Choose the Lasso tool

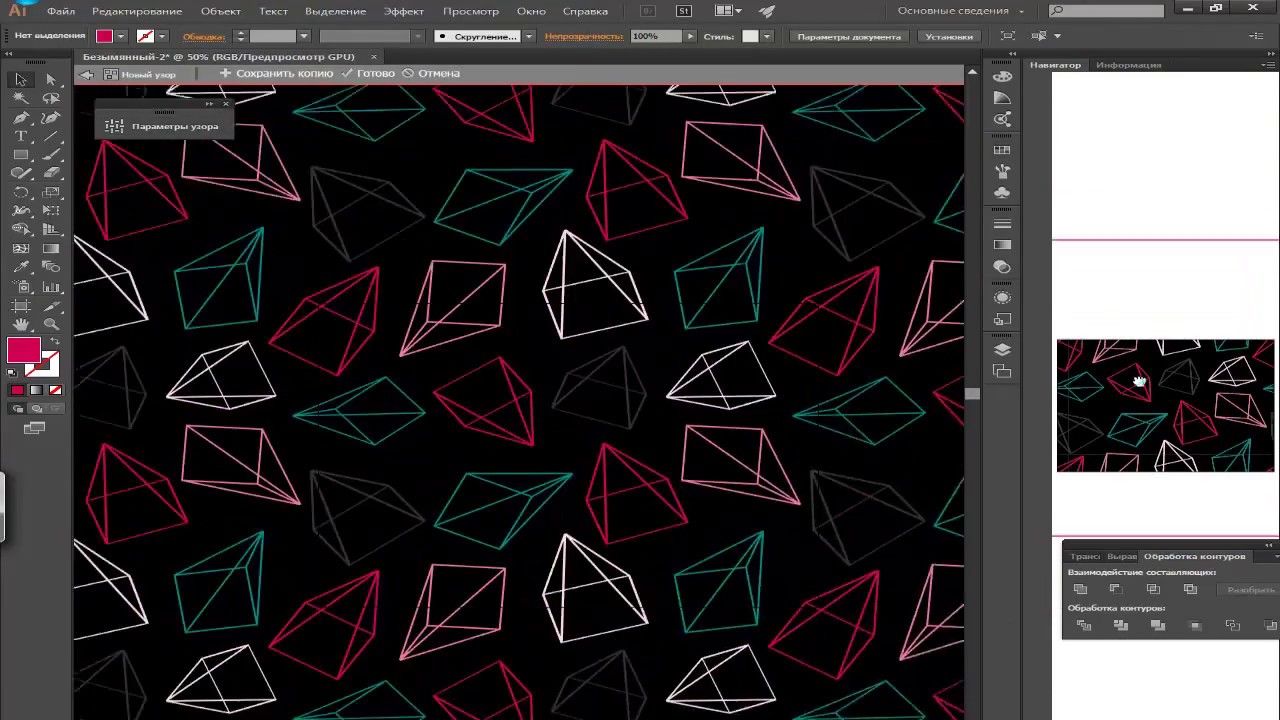(x=51, y=98)
